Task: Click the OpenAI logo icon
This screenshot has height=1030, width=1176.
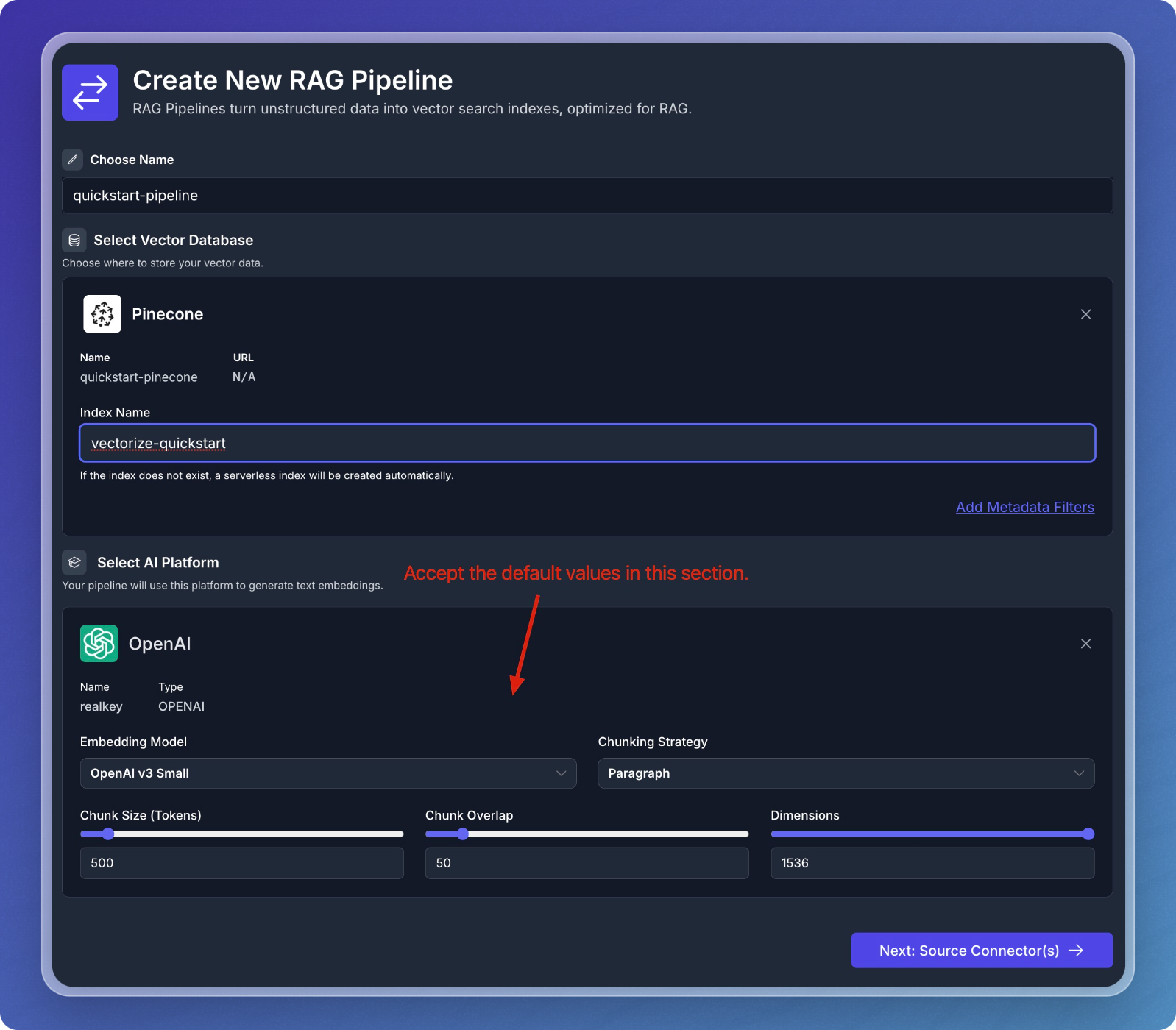Action: click(x=99, y=644)
